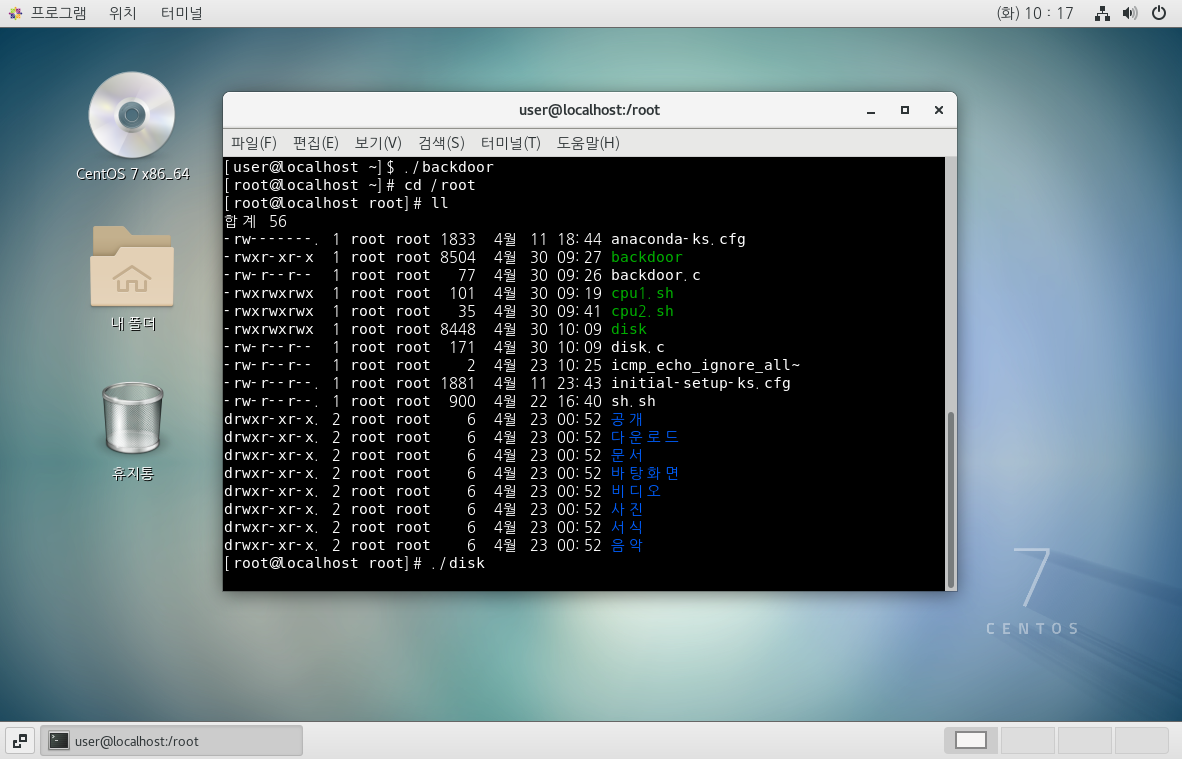The height and width of the screenshot is (759, 1182).
Task: Click the 비디오 directory name
Action: (635, 491)
